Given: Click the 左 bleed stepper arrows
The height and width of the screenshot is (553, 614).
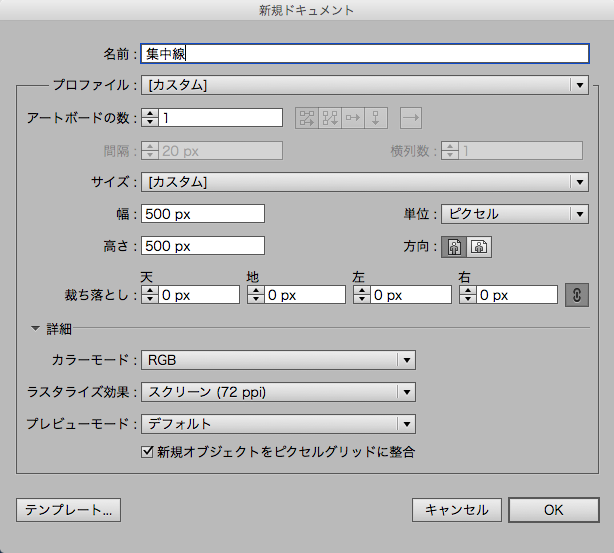Looking at the screenshot, I should (x=361, y=295).
